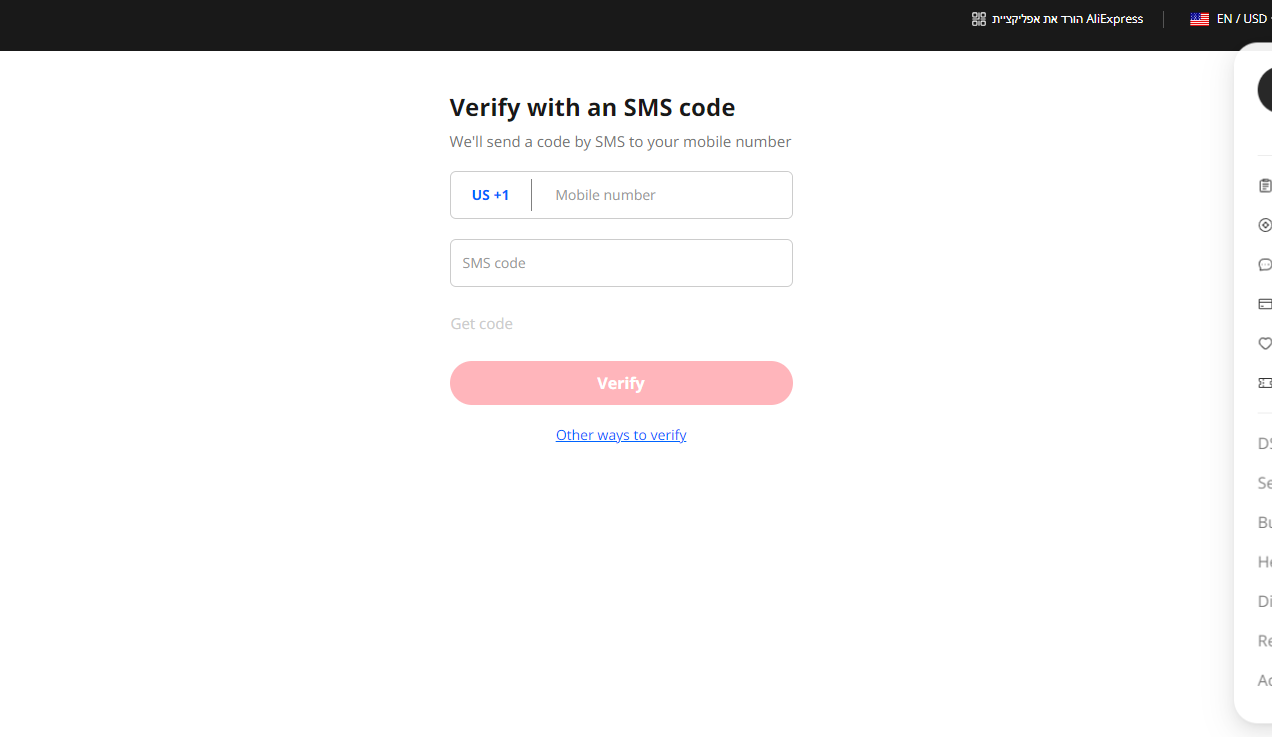Viewport: 1272px width, 737px height.
Task: Click the payment card icon
Action: click(x=1265, y=304)
